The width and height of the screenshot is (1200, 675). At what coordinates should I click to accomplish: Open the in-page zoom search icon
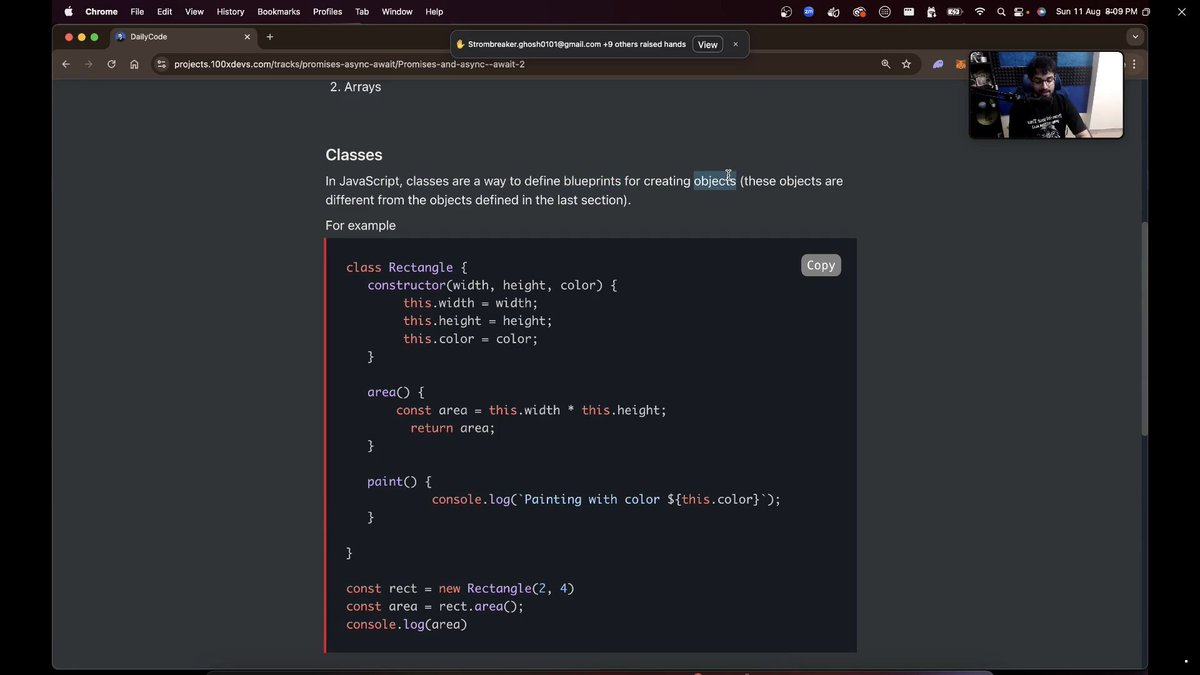886,64
